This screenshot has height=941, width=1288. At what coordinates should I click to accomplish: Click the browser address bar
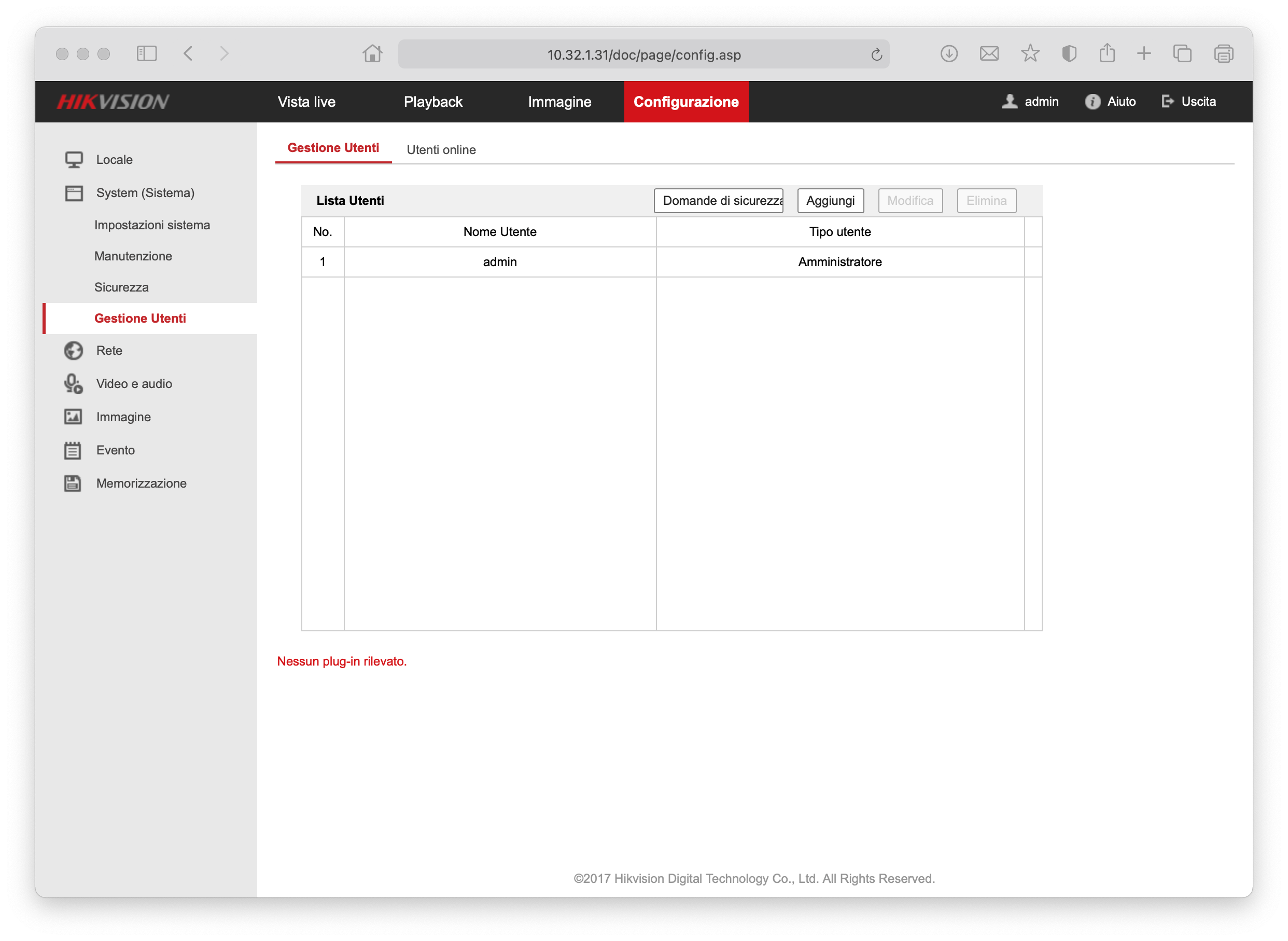click(x=643, y=54)
